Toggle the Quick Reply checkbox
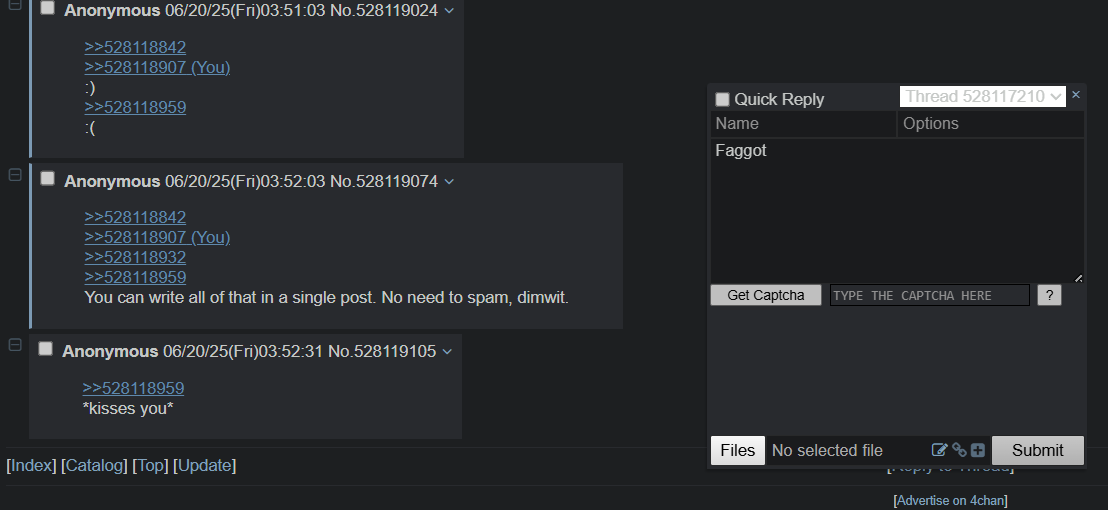 click(x=722, y=100)
